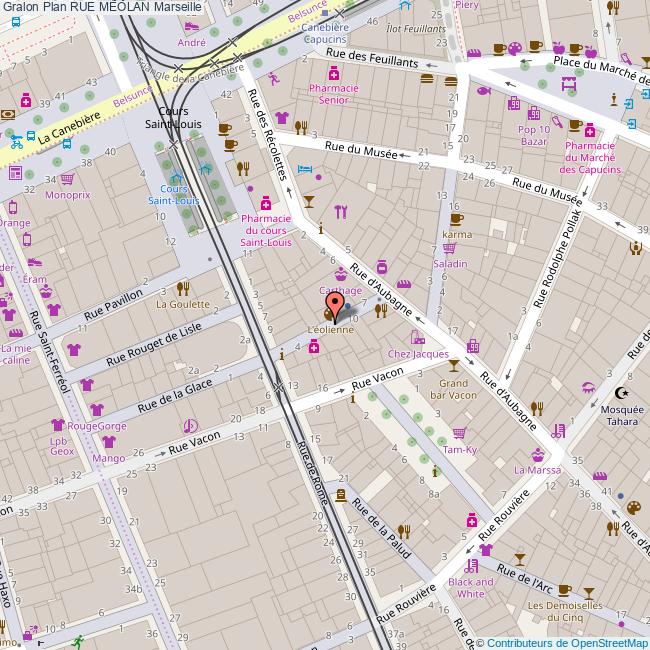Select the Pharmacie Senior pharmacy icon

333,72
